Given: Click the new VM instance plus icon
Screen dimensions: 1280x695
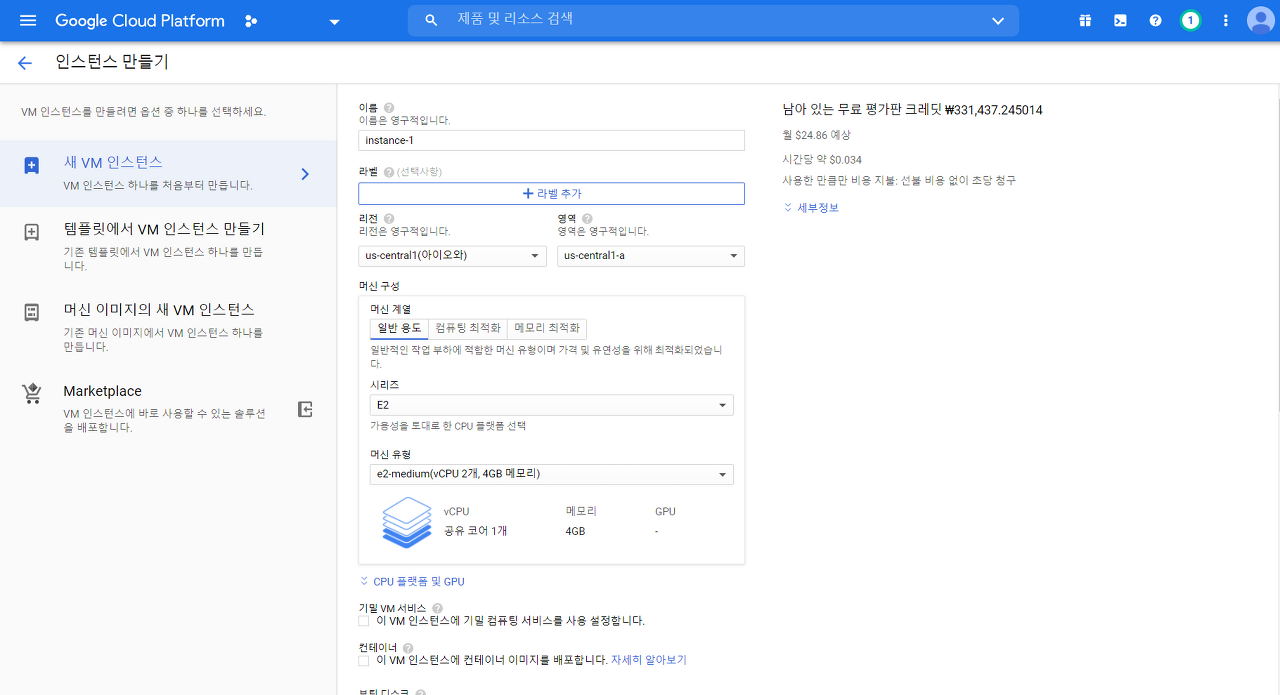Looking at the screenshot, I should (31, 166).
